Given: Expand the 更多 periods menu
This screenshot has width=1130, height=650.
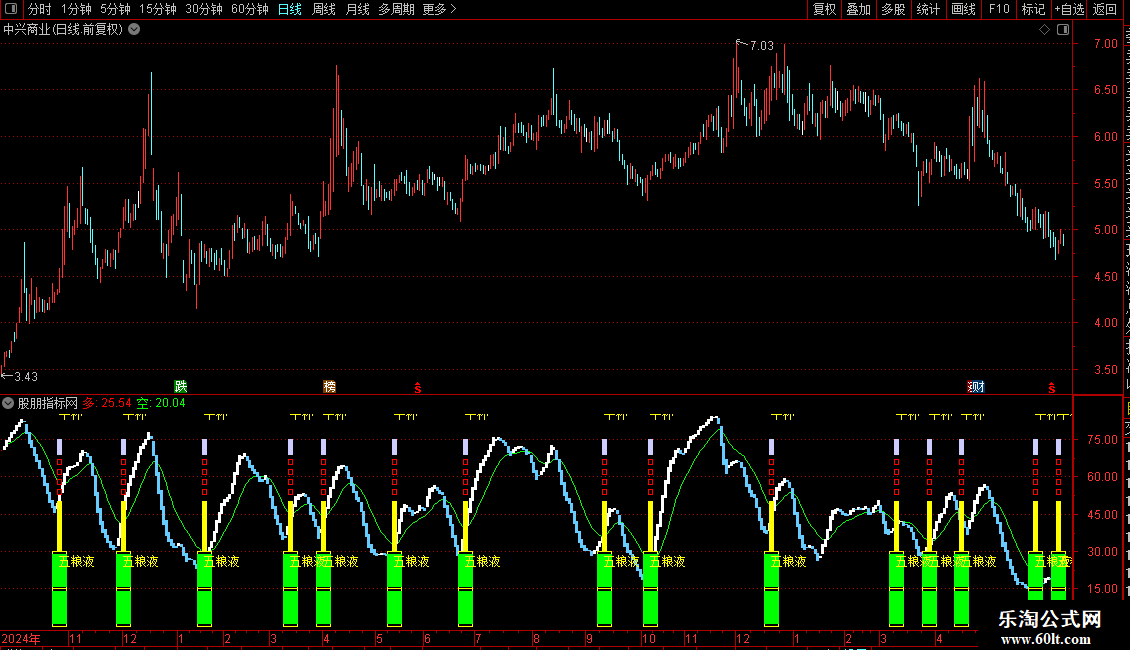Looking at the screenshot, I should coord(439,9).
